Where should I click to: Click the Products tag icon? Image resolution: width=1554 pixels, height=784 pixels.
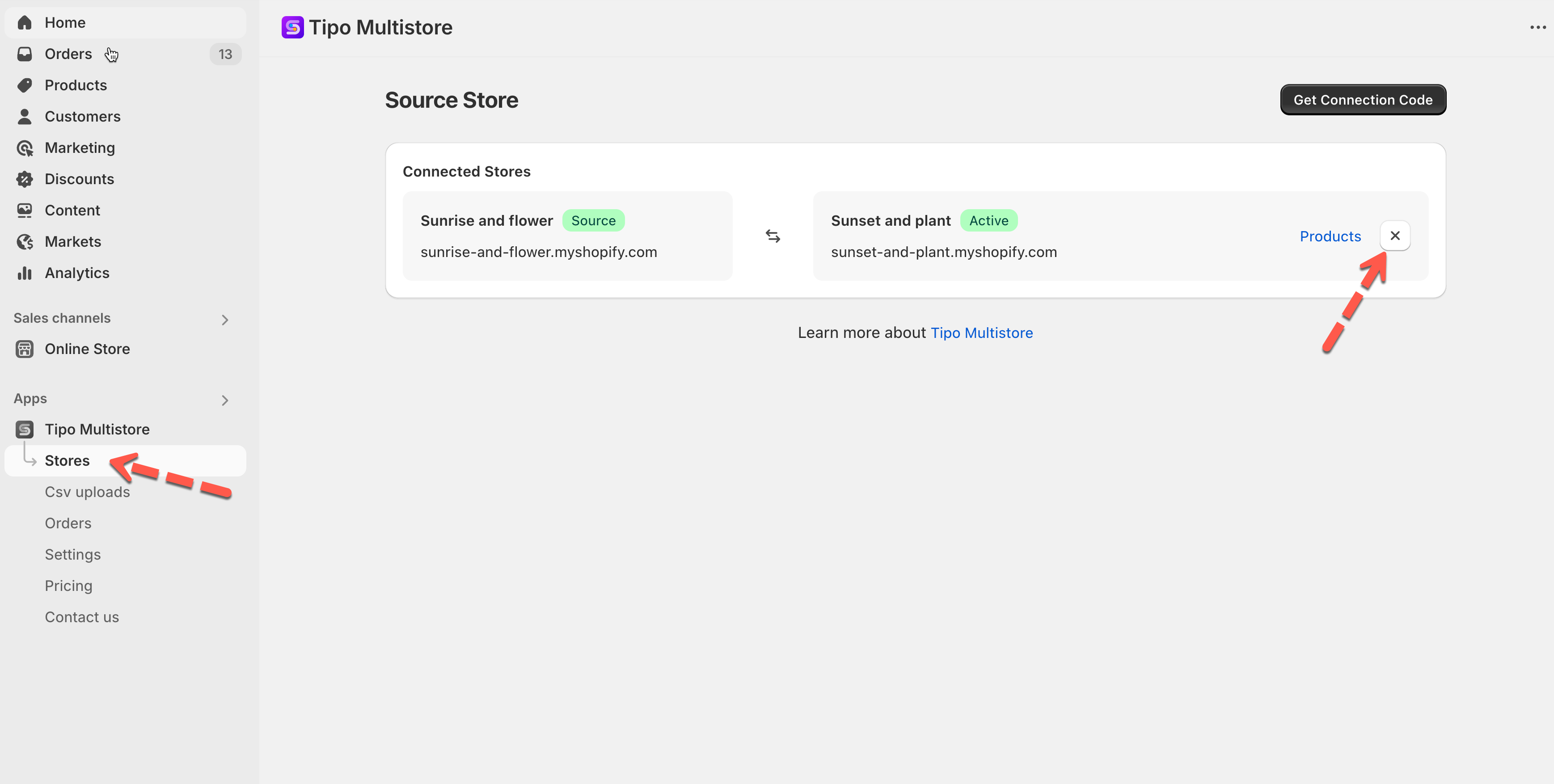(x=25, y=85)
